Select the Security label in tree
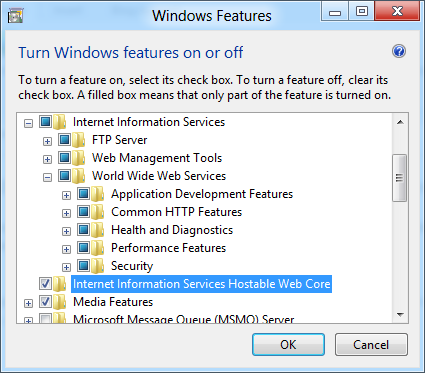Viewport: 425px width, 373px height. 132,266
